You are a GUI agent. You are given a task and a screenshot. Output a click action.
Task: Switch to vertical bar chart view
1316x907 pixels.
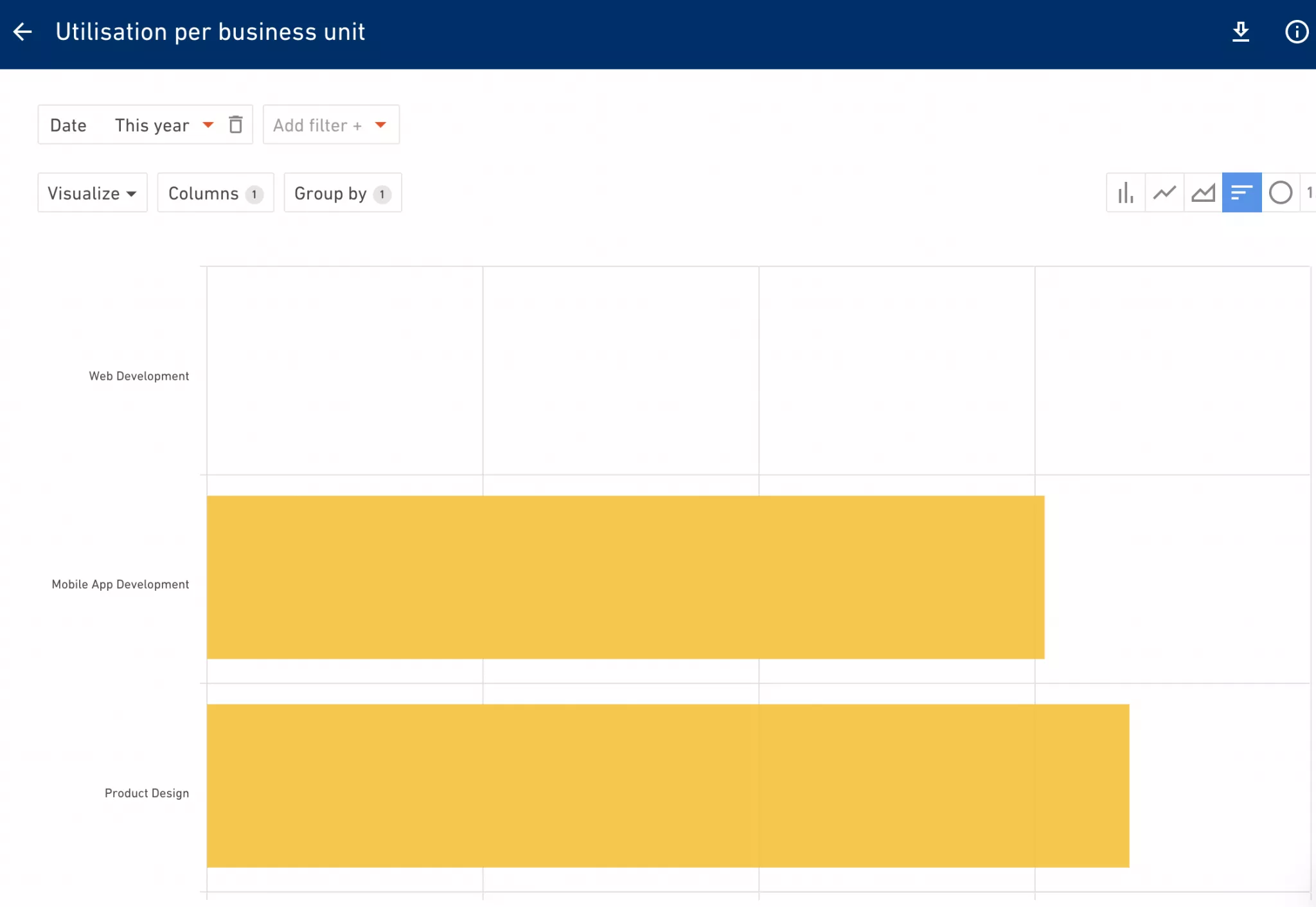point(1126,192)
